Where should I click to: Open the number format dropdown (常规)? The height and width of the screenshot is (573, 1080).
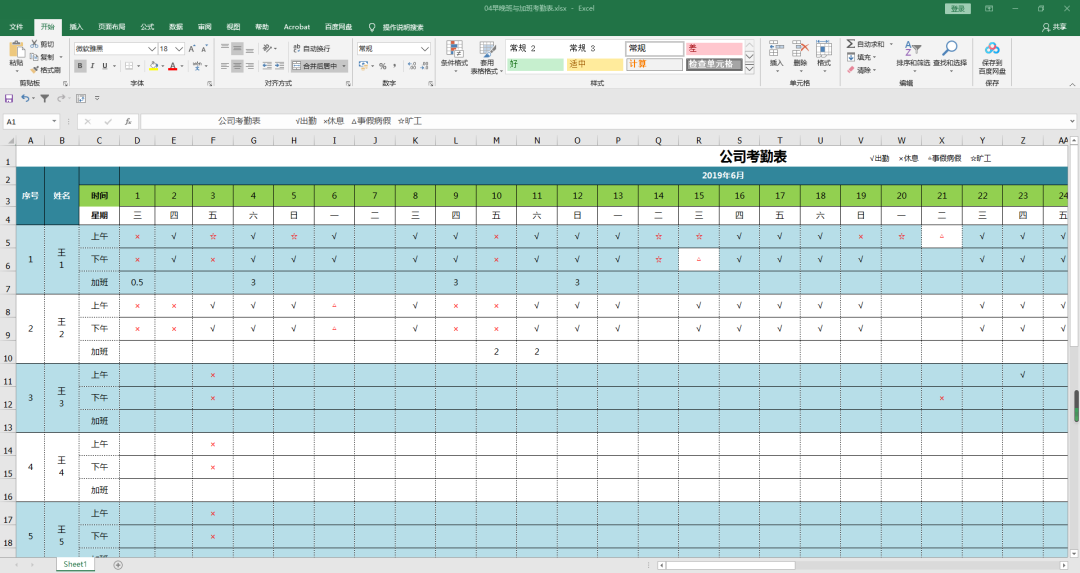[x=425, y=49]
